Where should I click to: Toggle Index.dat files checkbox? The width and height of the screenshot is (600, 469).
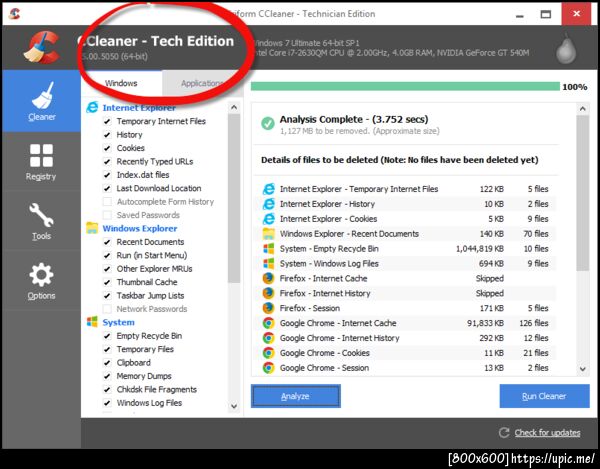(107, 175)
